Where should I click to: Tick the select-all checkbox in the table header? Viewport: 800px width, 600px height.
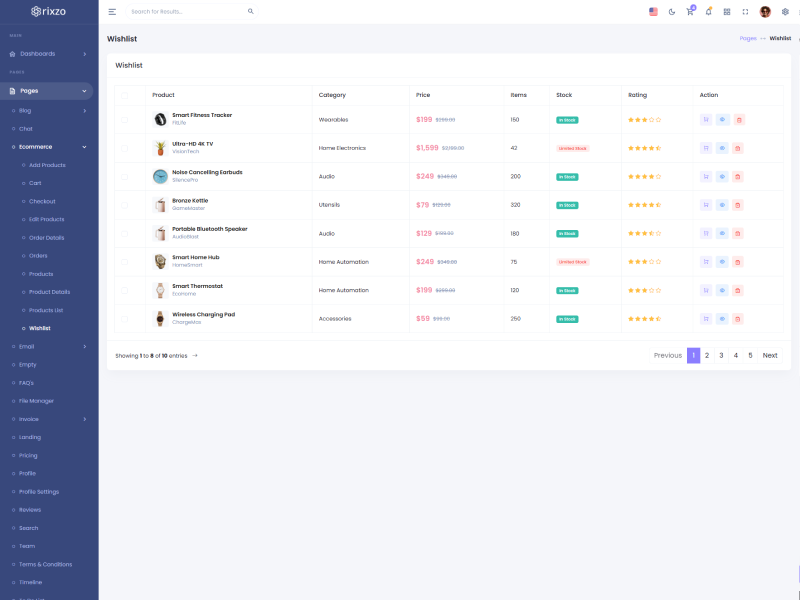point(124,95)
